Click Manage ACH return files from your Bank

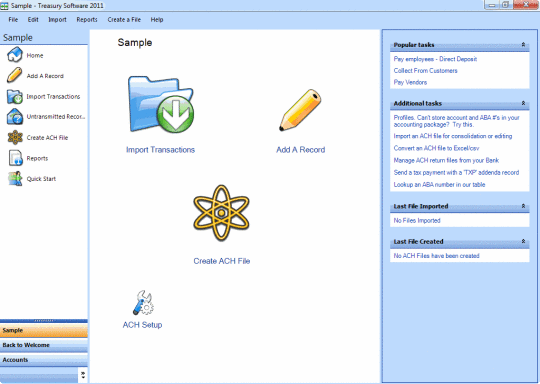click(x=446, y=160)
